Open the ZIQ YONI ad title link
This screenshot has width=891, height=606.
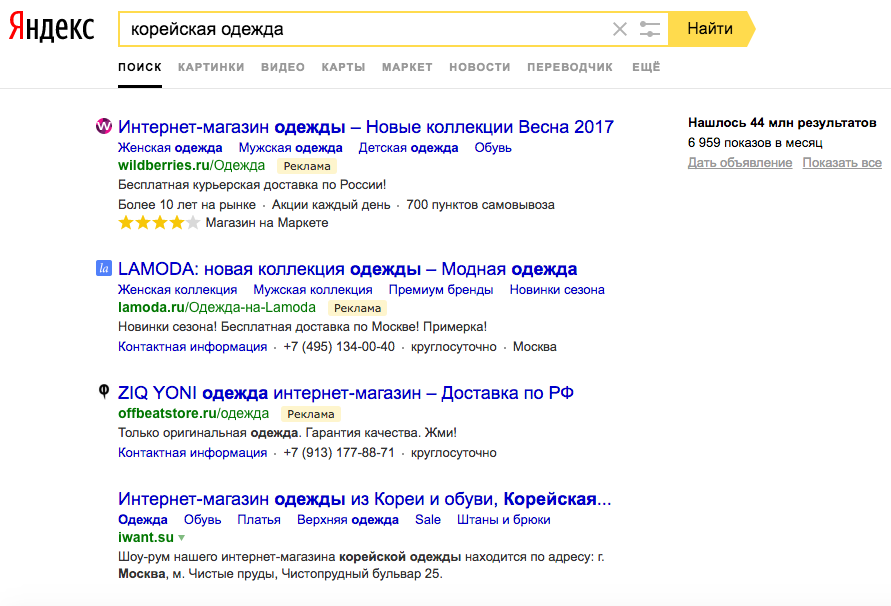tap(345, 392)
